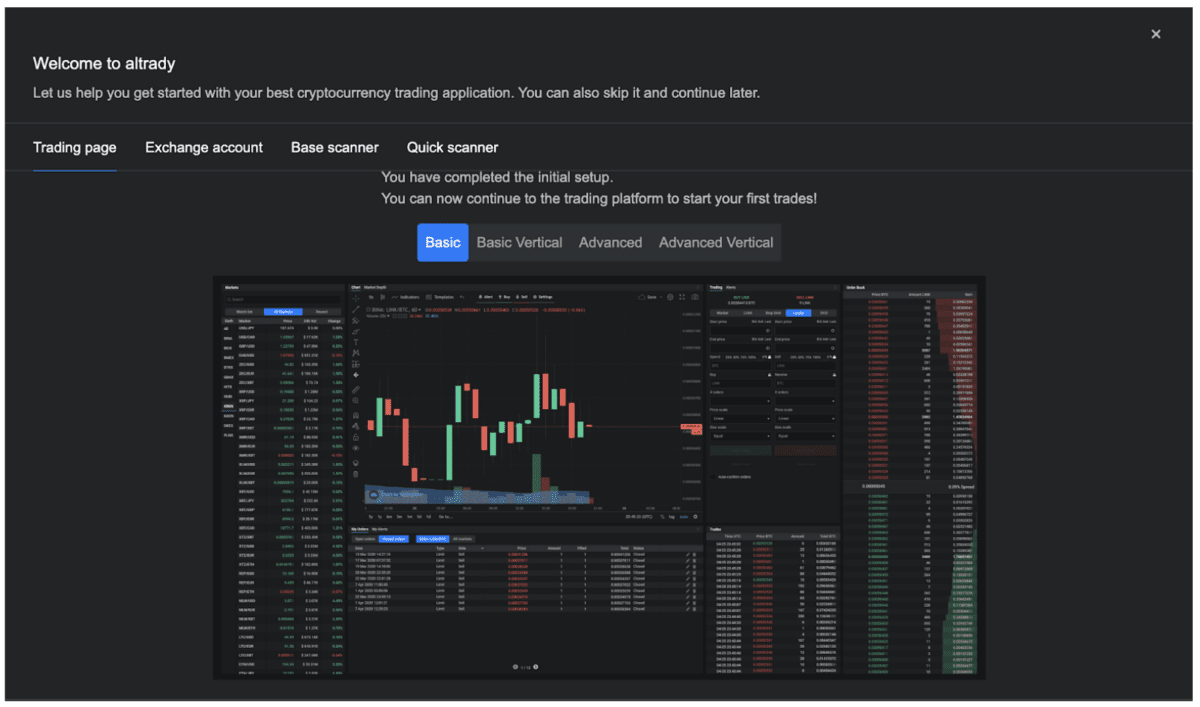Choose the Advanced Vertical layout
Image resolution: width=1200 pixels, height=707 pixels.
click(x=716, y=242)
